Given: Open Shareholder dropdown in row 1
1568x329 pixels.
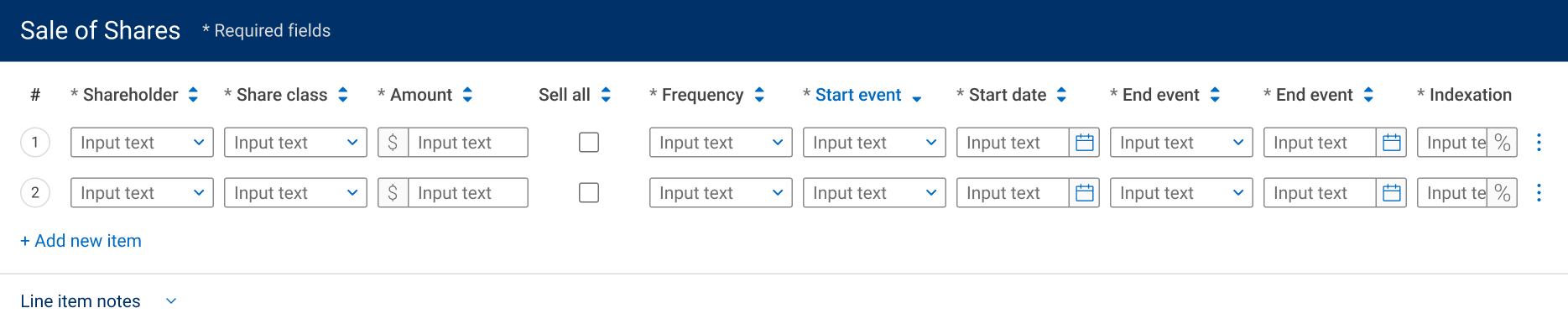Looking at the screenshot, I should coord(142,143).
